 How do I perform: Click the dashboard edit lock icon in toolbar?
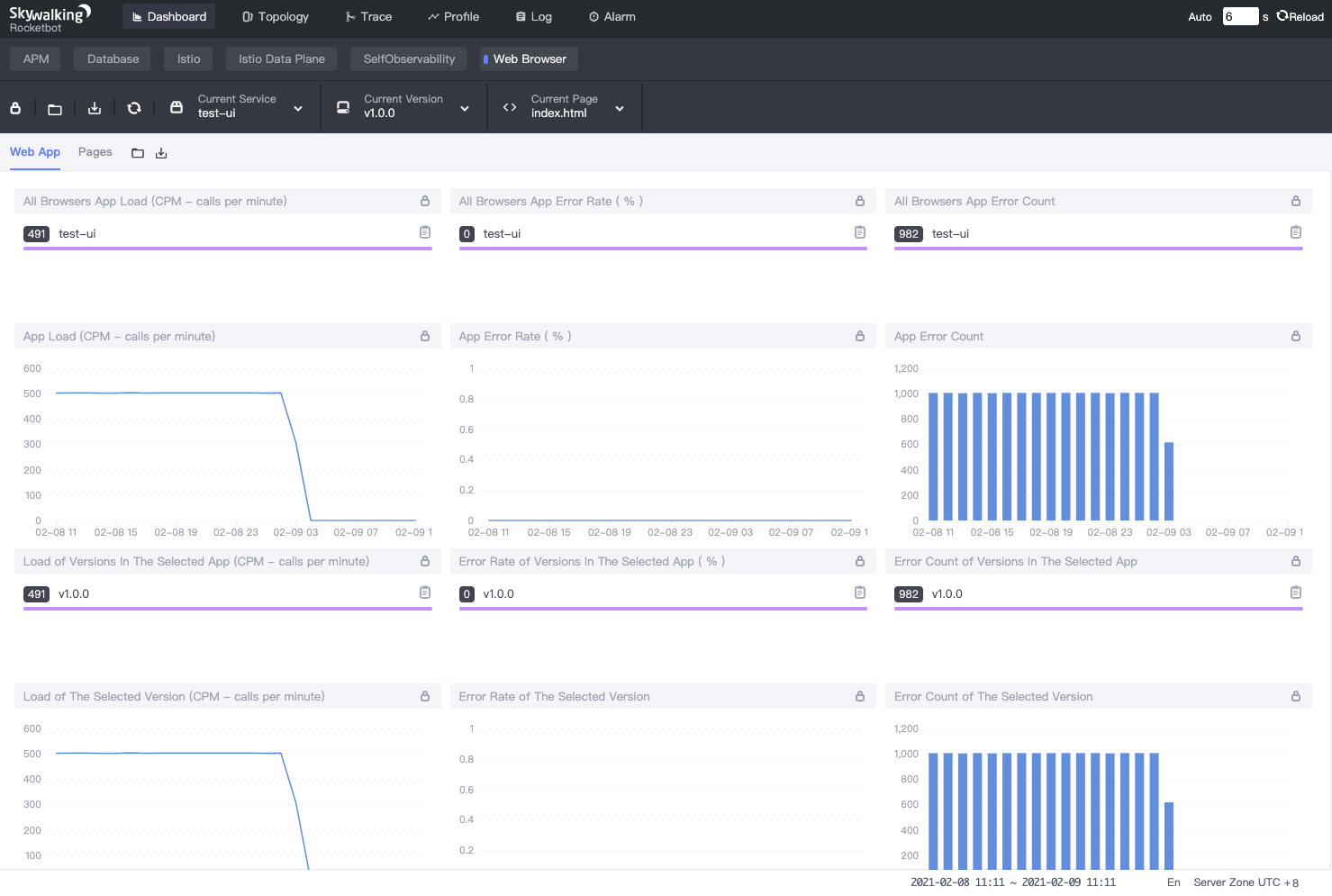15,108
